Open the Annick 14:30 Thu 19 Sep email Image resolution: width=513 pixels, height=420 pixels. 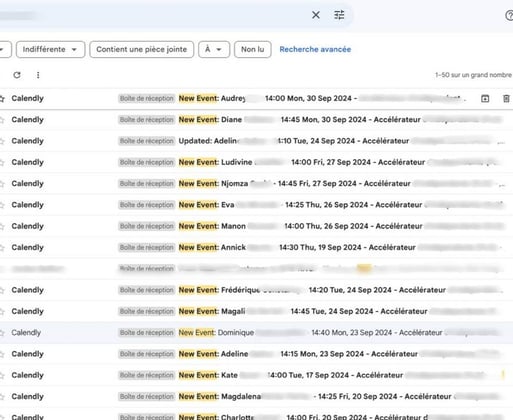click(x=256, y=248)
